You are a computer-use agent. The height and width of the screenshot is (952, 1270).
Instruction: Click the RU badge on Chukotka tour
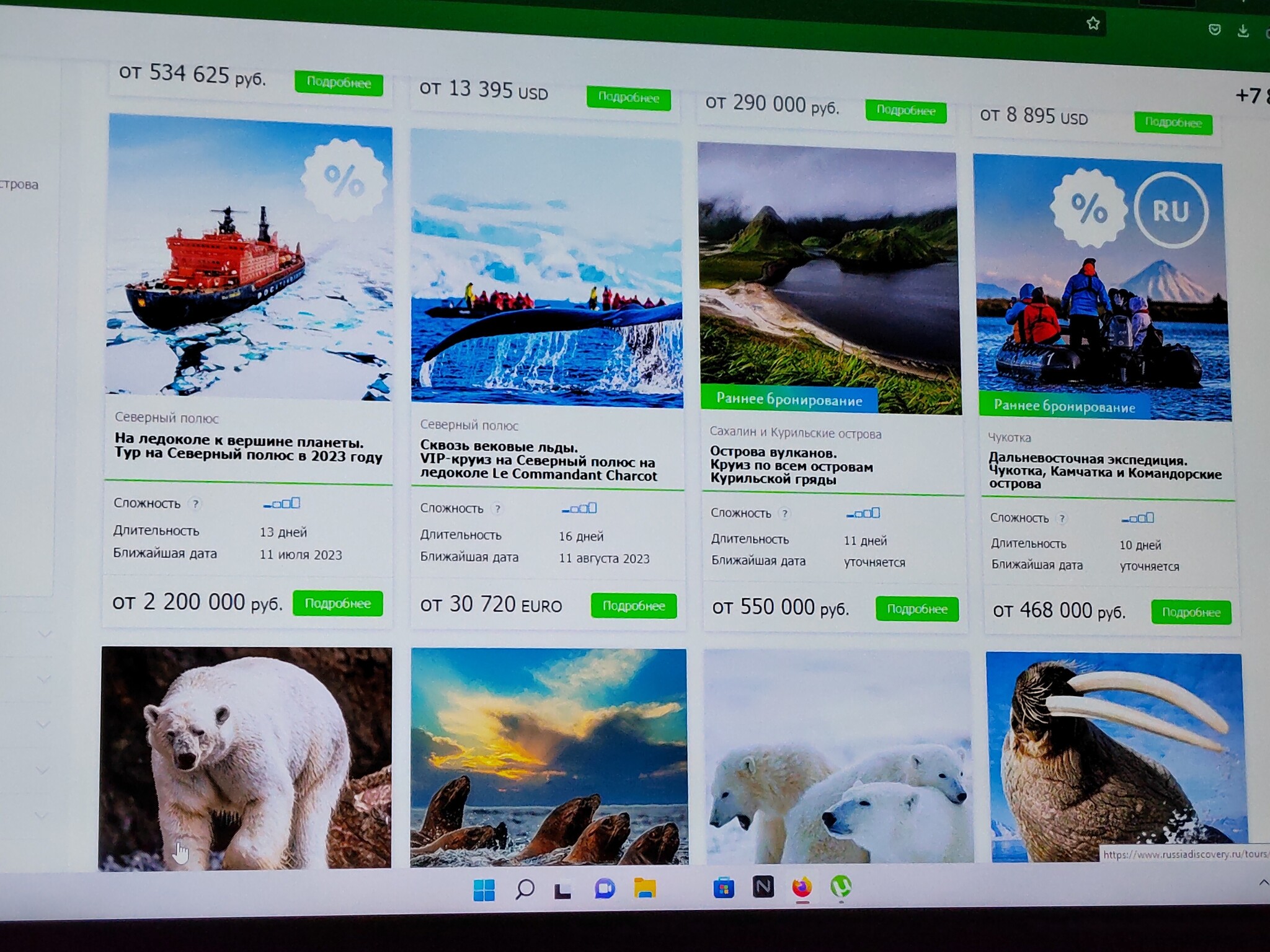(x=1171, y=211)
